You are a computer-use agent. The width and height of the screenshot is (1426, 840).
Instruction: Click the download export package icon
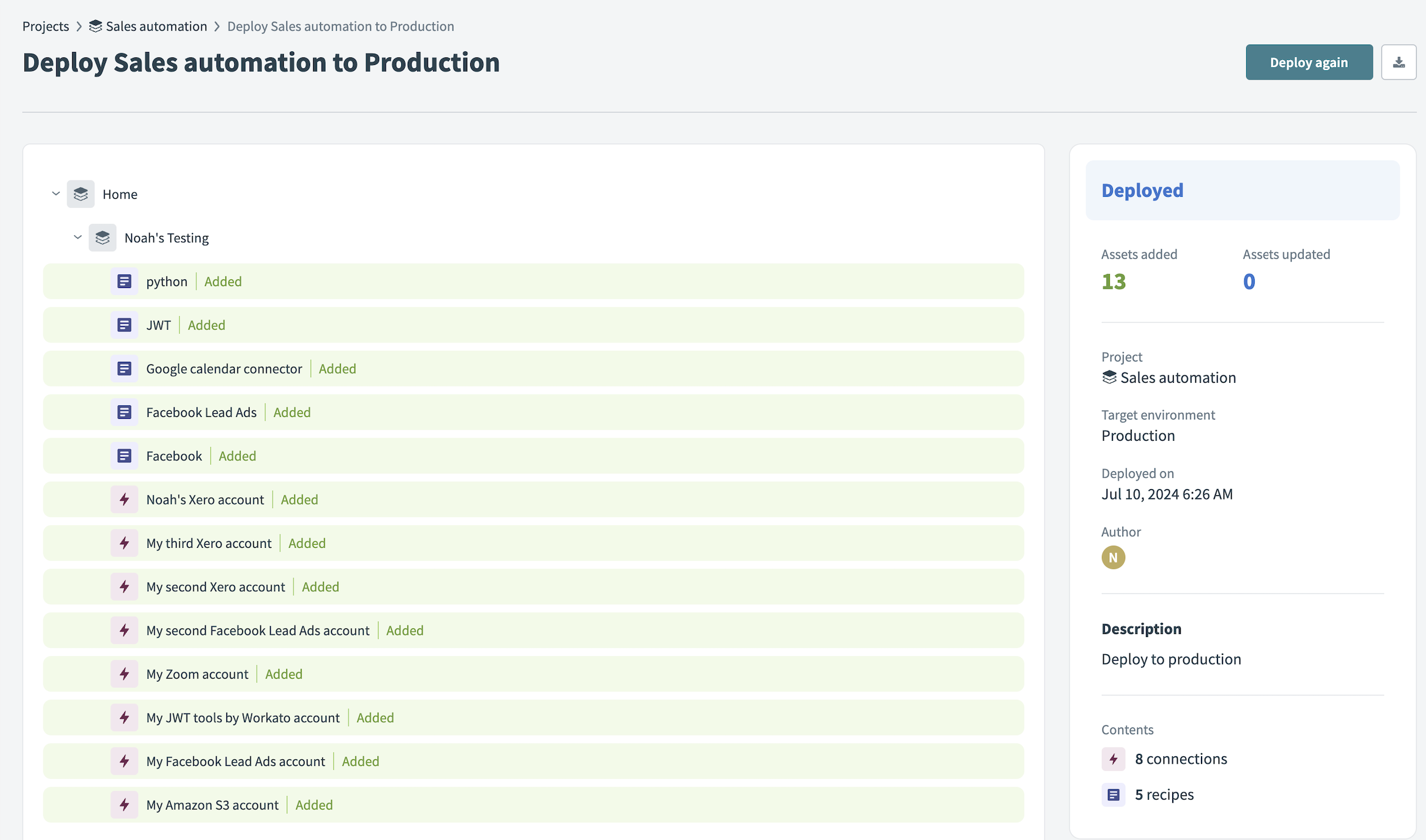(1398, 62)
